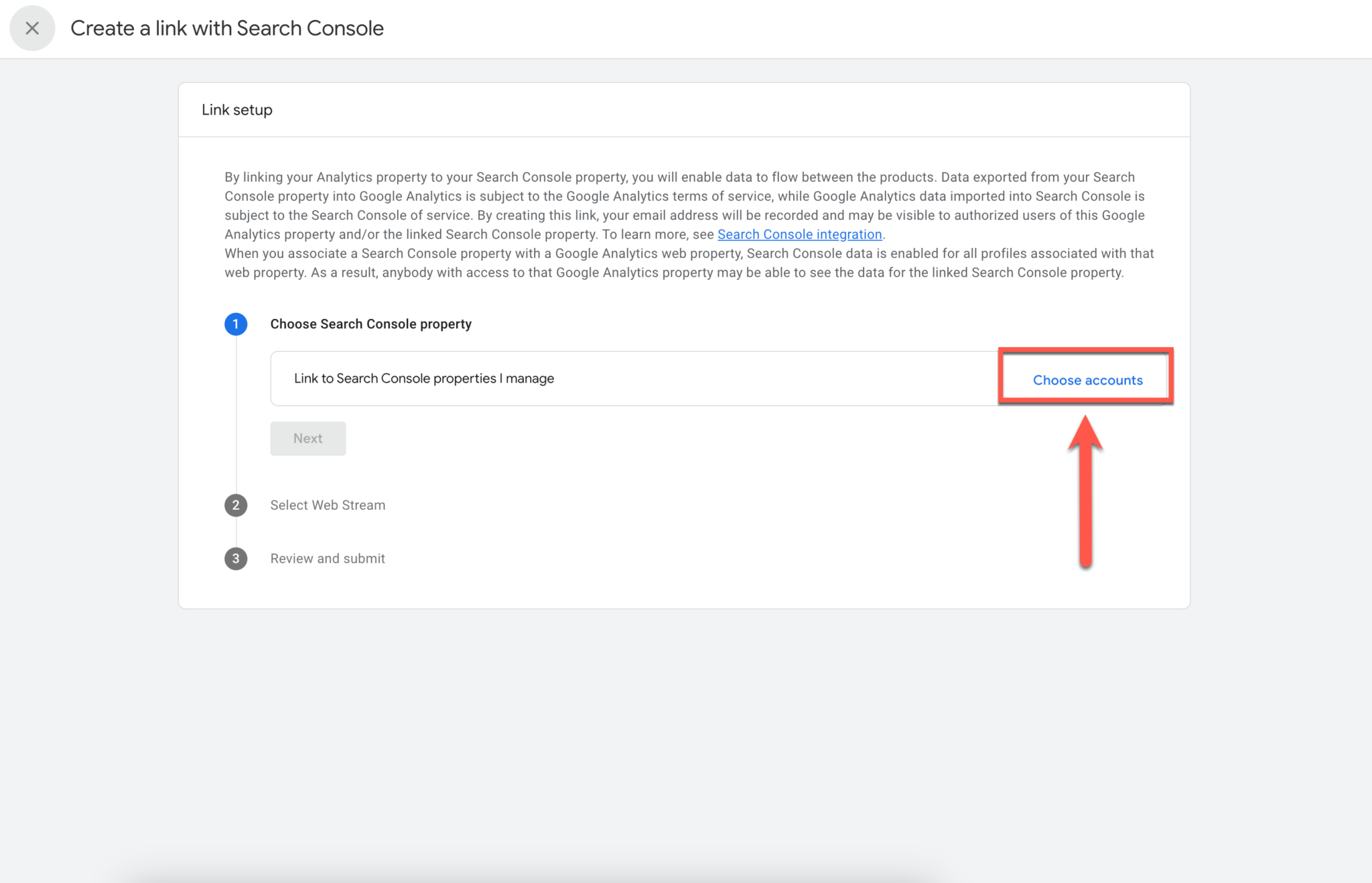
Task: Follow the "Search Console integration" hyperlink
Action: tap(800, 234)
